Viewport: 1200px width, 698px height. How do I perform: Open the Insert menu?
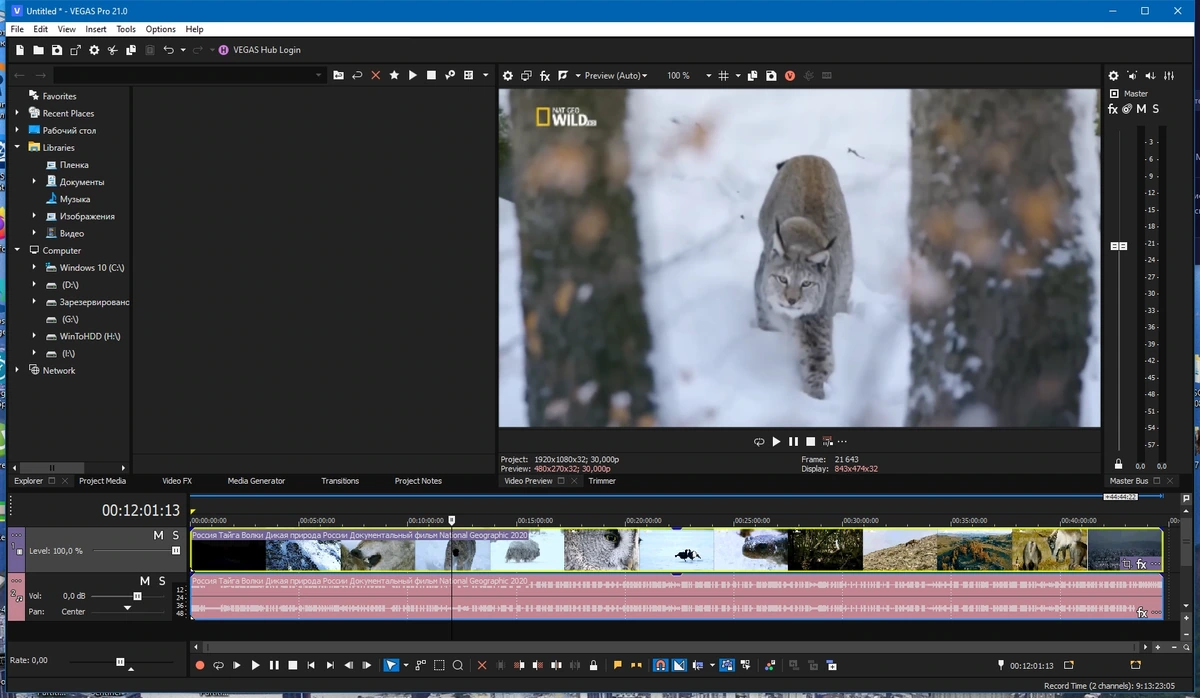pos(96,29)
